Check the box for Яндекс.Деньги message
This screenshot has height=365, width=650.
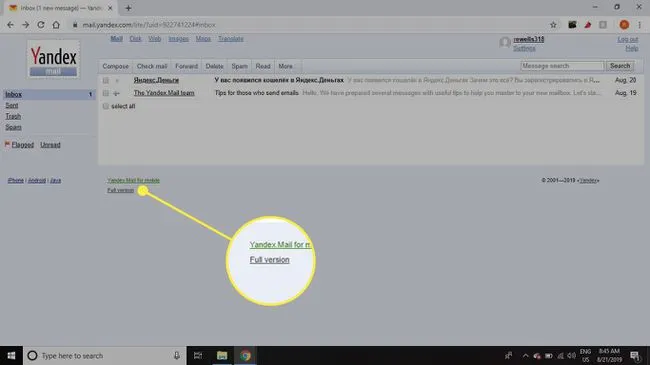[x=106, y=80]
